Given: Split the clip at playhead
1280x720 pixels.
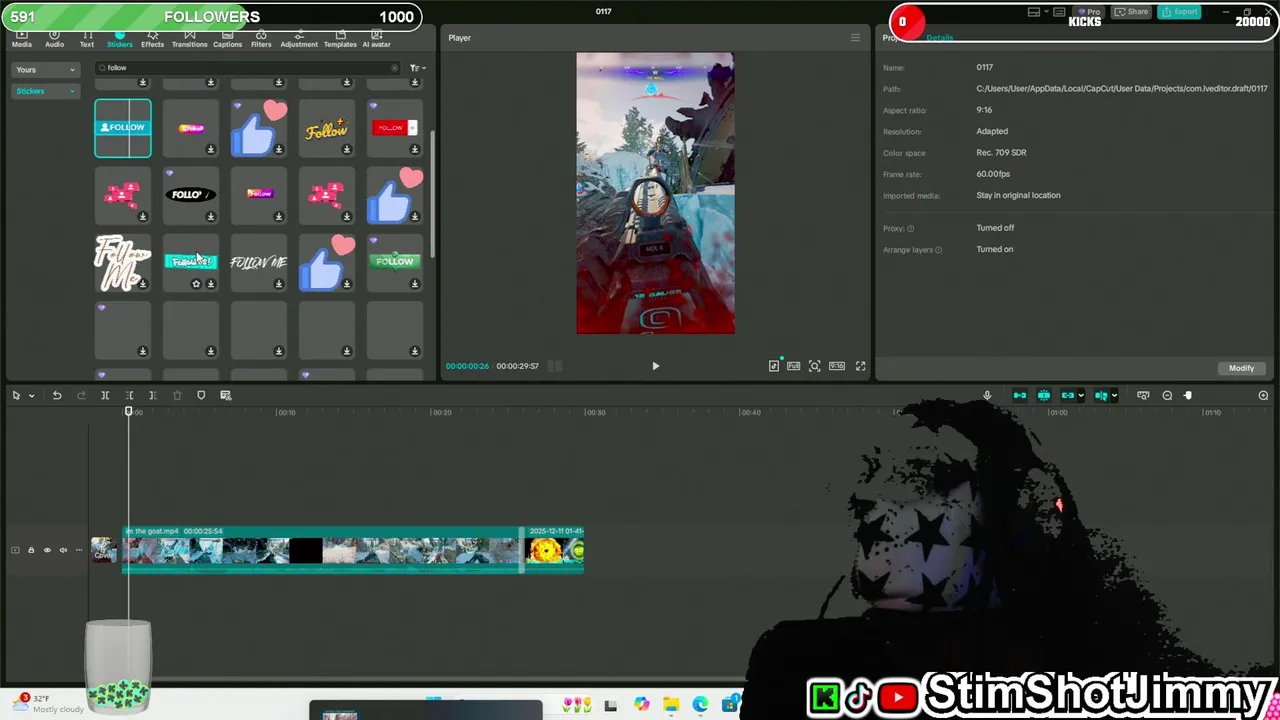Looking at the screenshot, I should (105, 396).
